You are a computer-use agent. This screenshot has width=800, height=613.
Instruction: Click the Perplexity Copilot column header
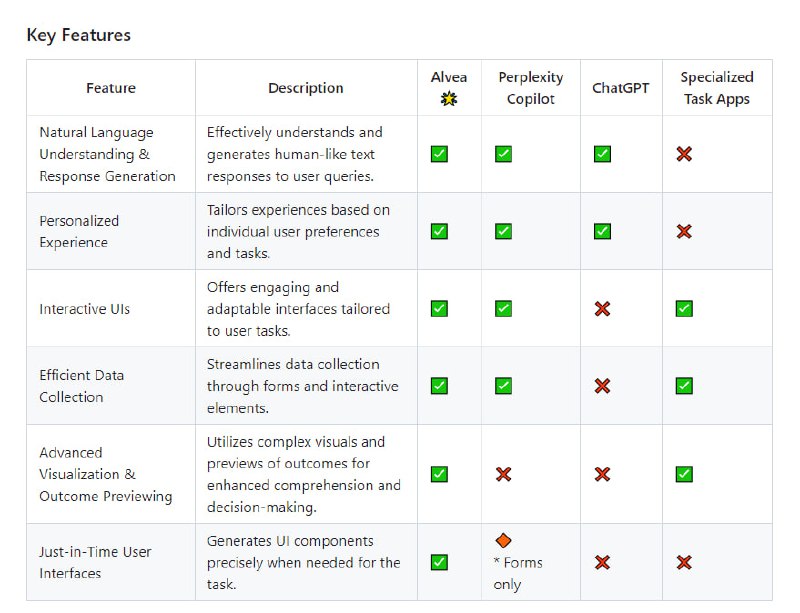pyautogui.click(x=530, y=88)
